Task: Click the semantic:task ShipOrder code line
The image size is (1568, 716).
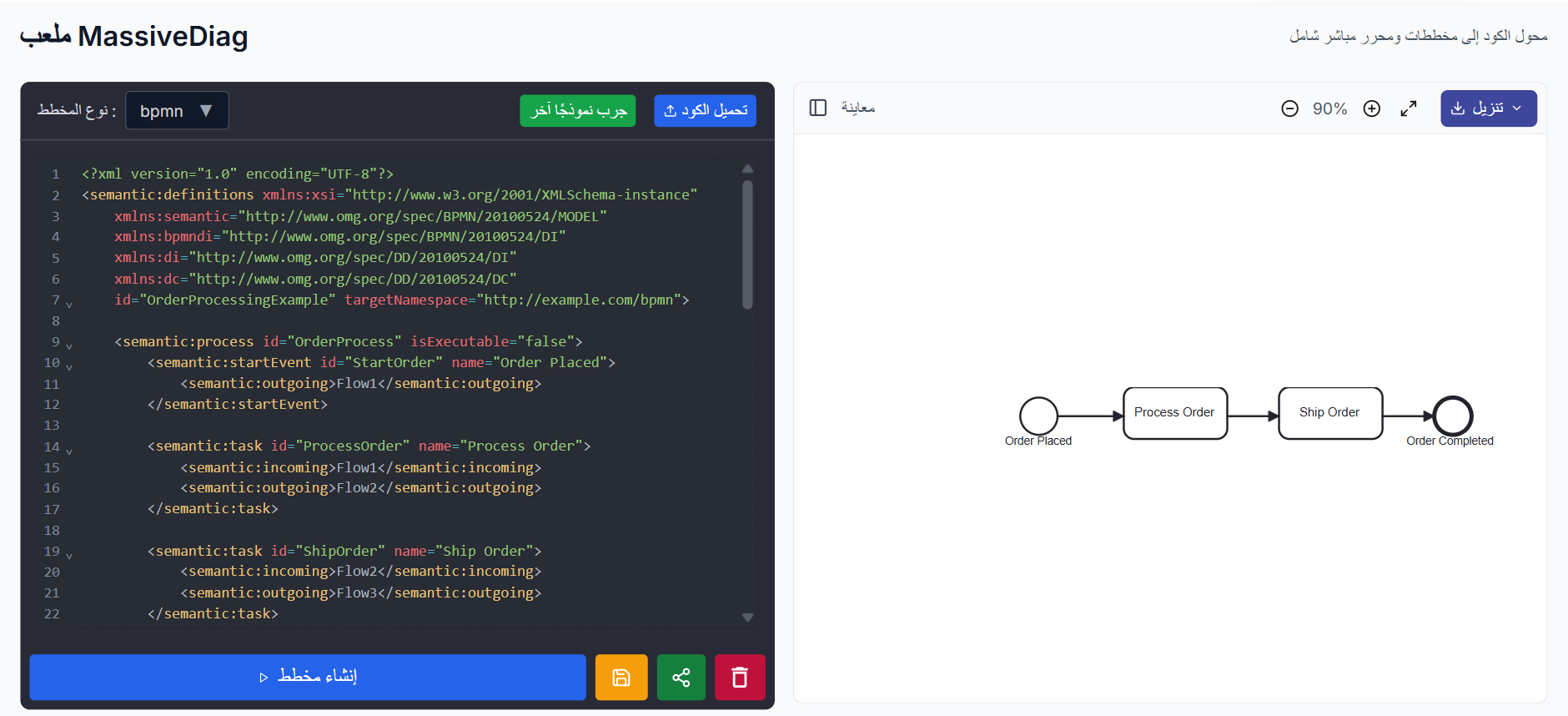Action: [344, 551]
